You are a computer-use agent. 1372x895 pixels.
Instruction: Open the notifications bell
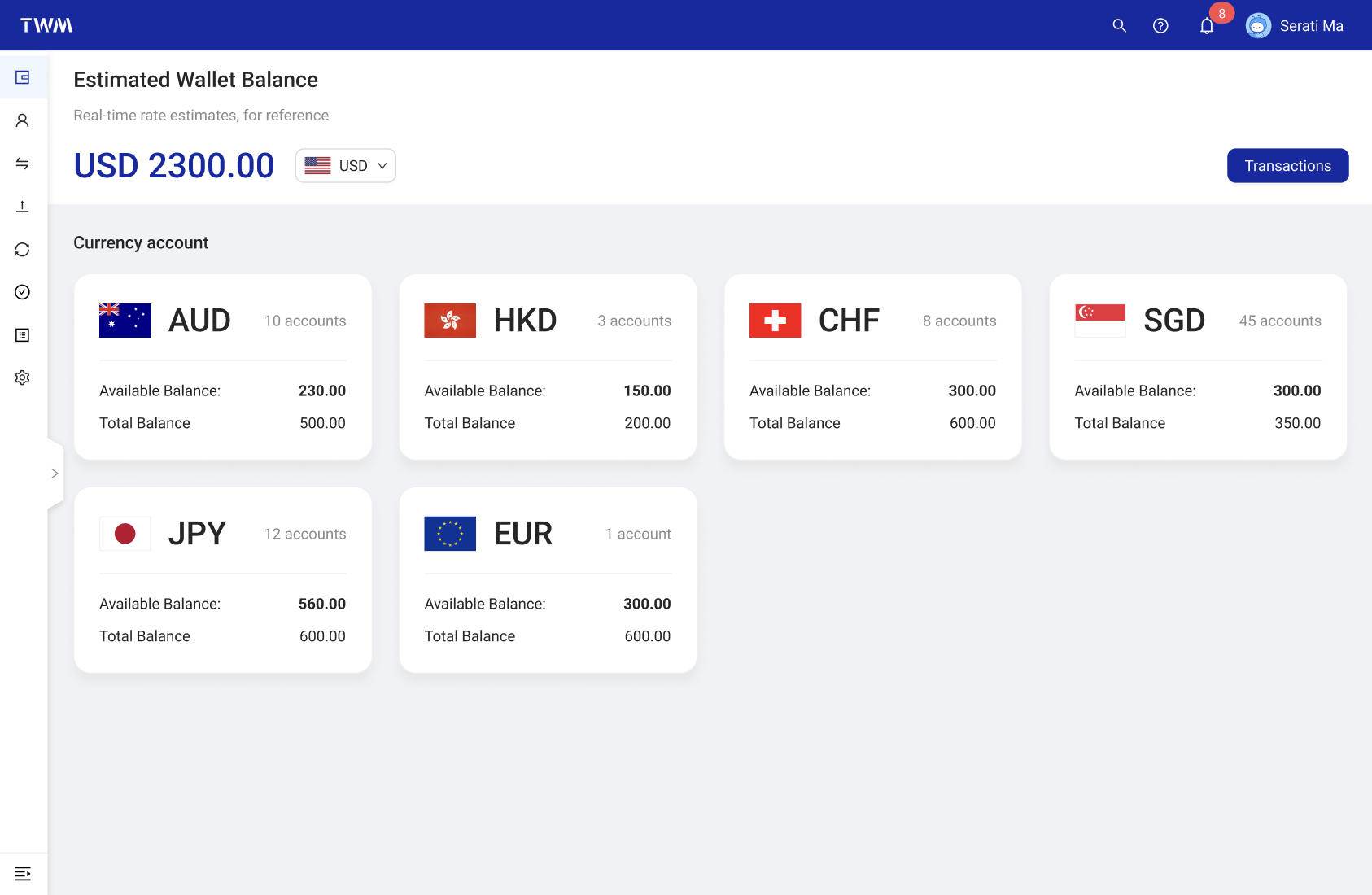(1207, 26)
